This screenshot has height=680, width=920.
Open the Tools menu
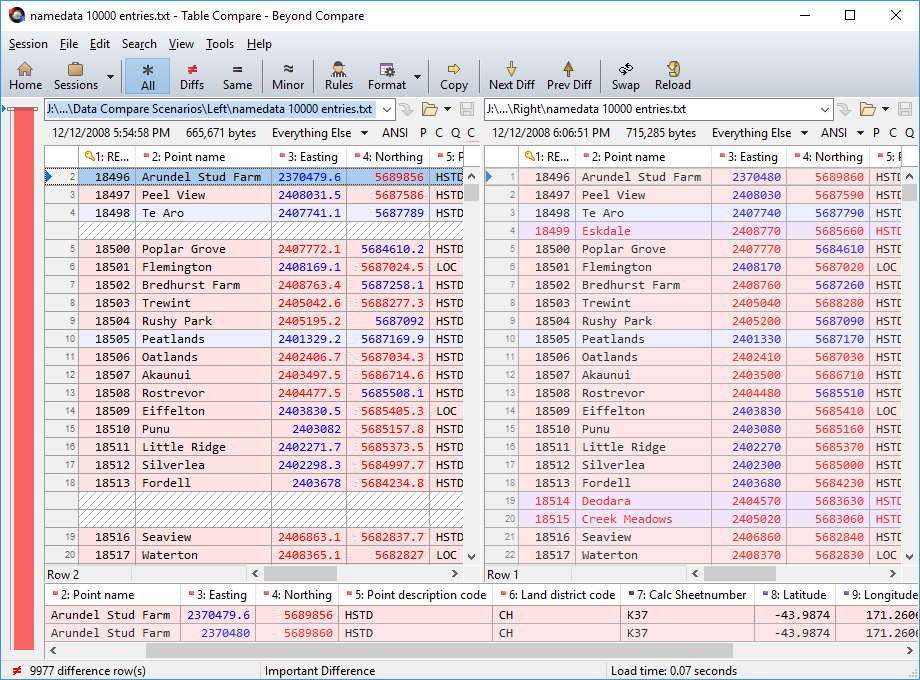point(219,44)
